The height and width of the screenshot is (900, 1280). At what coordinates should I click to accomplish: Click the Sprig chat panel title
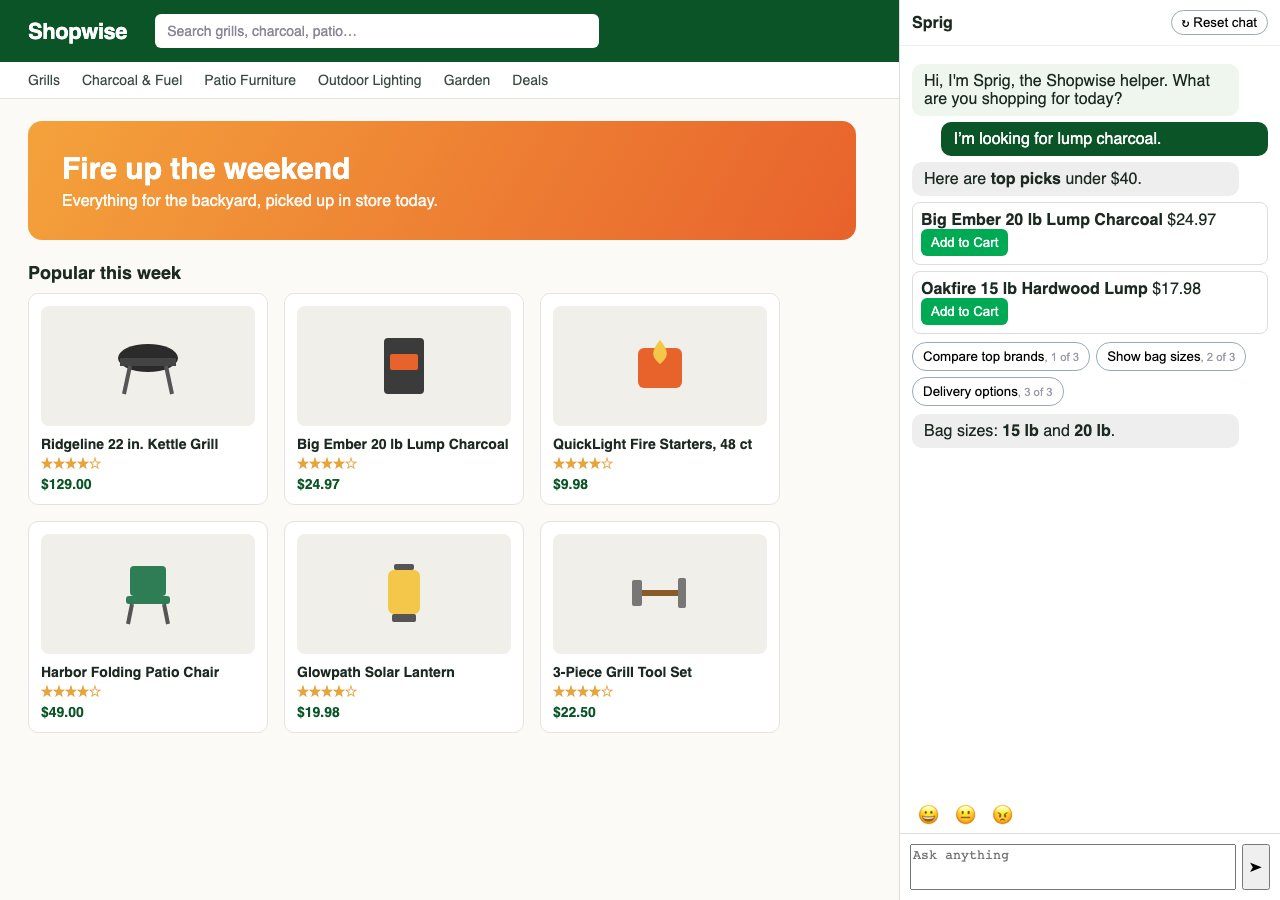click(x=932, y=23)
